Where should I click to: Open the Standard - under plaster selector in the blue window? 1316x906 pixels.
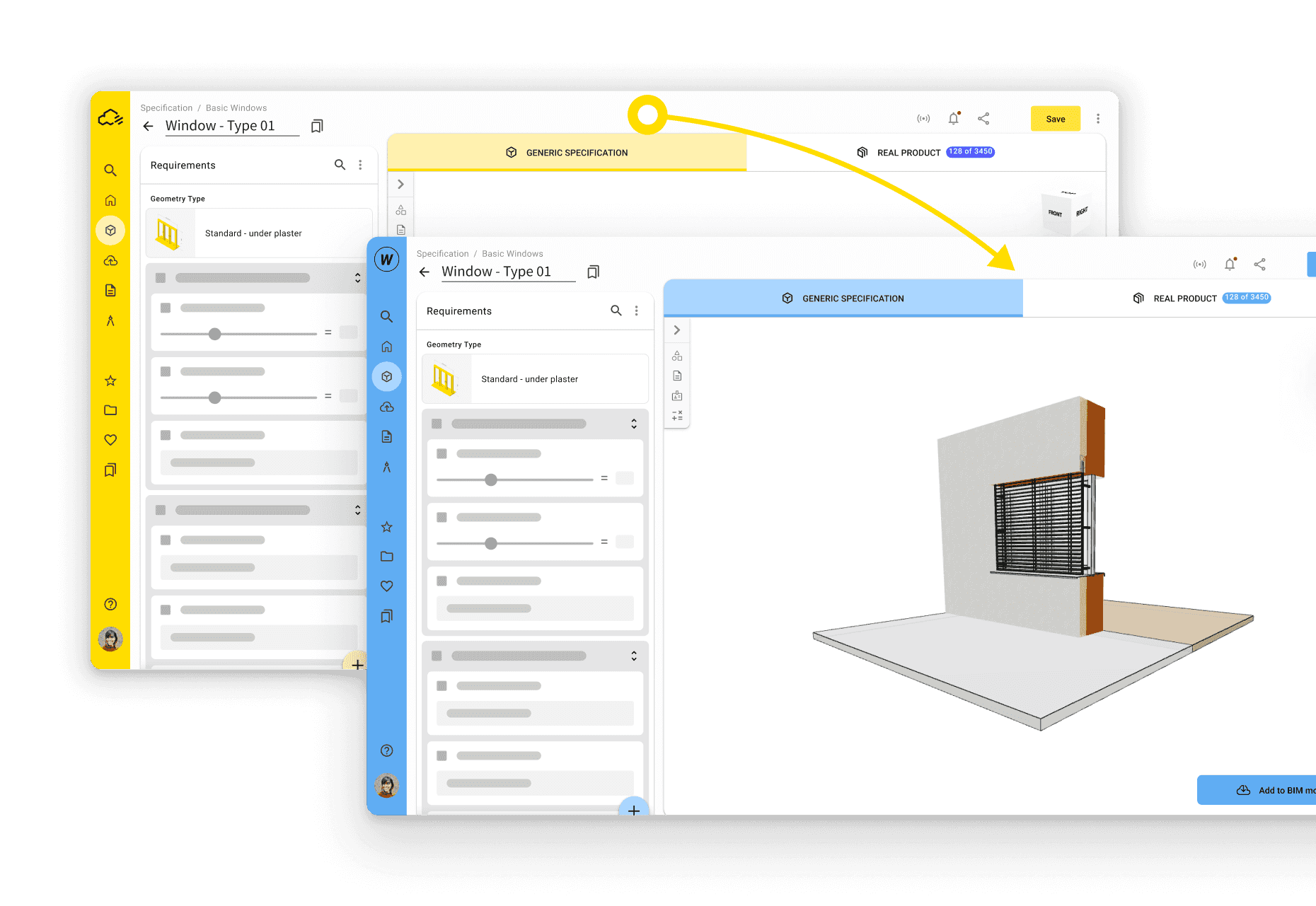point(535,379)
